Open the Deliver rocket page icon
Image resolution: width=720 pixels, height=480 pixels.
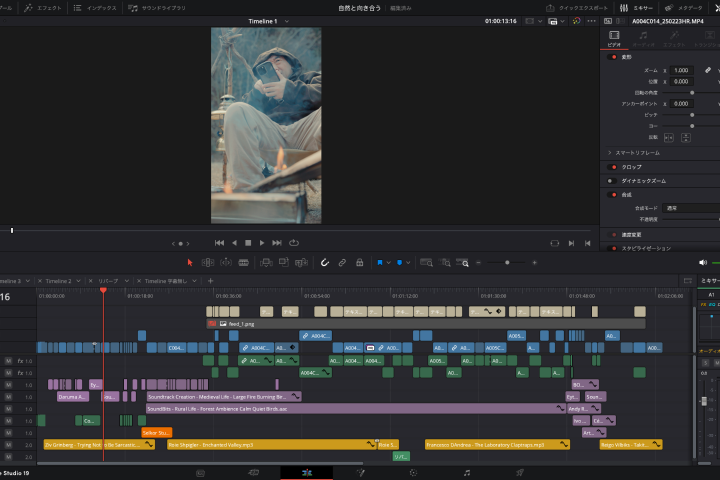(520, 473)
